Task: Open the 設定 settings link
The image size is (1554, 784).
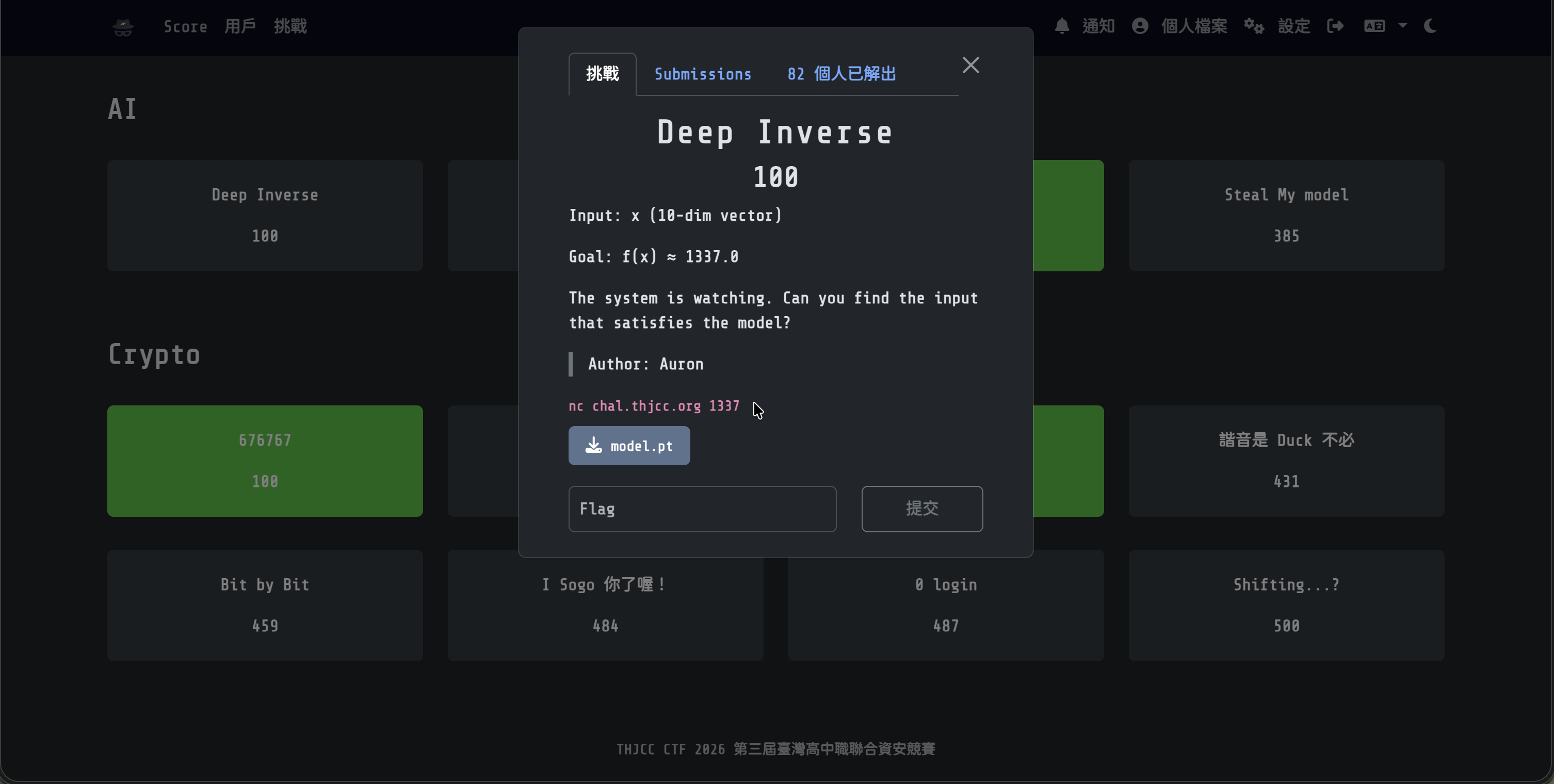Action: (x=1293, y=26)
